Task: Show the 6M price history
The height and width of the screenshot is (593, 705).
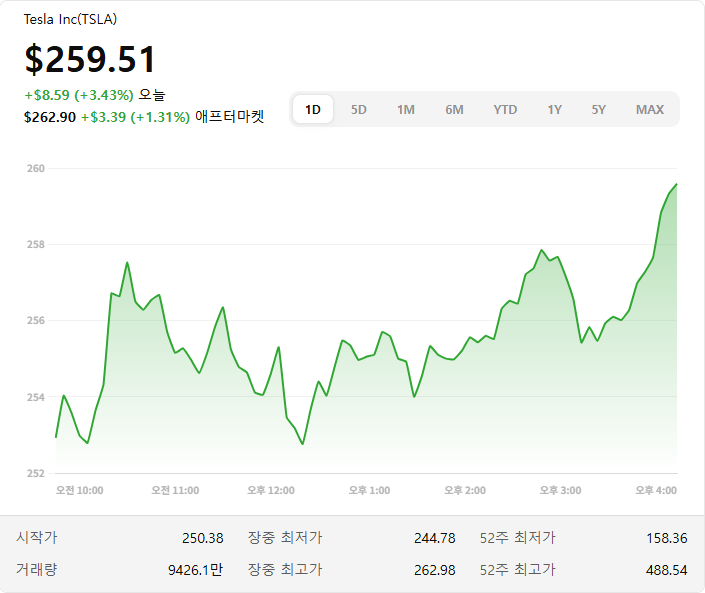Action: pyautogui.click(x=454, y=109)
